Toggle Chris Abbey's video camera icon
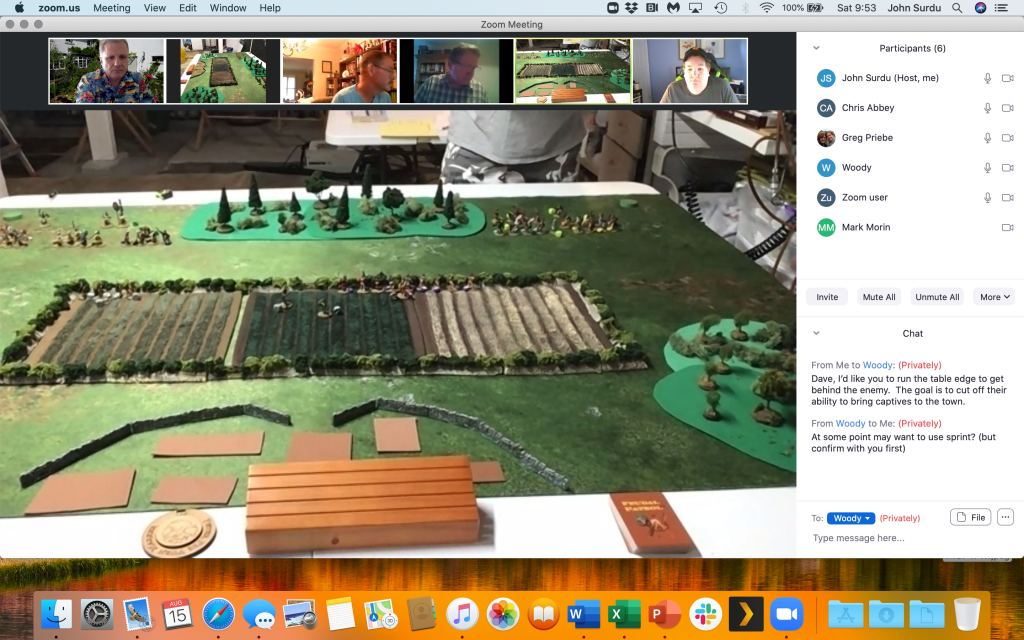The height and width of the screenshot is (640, 1024). [x=1007, y=108]
